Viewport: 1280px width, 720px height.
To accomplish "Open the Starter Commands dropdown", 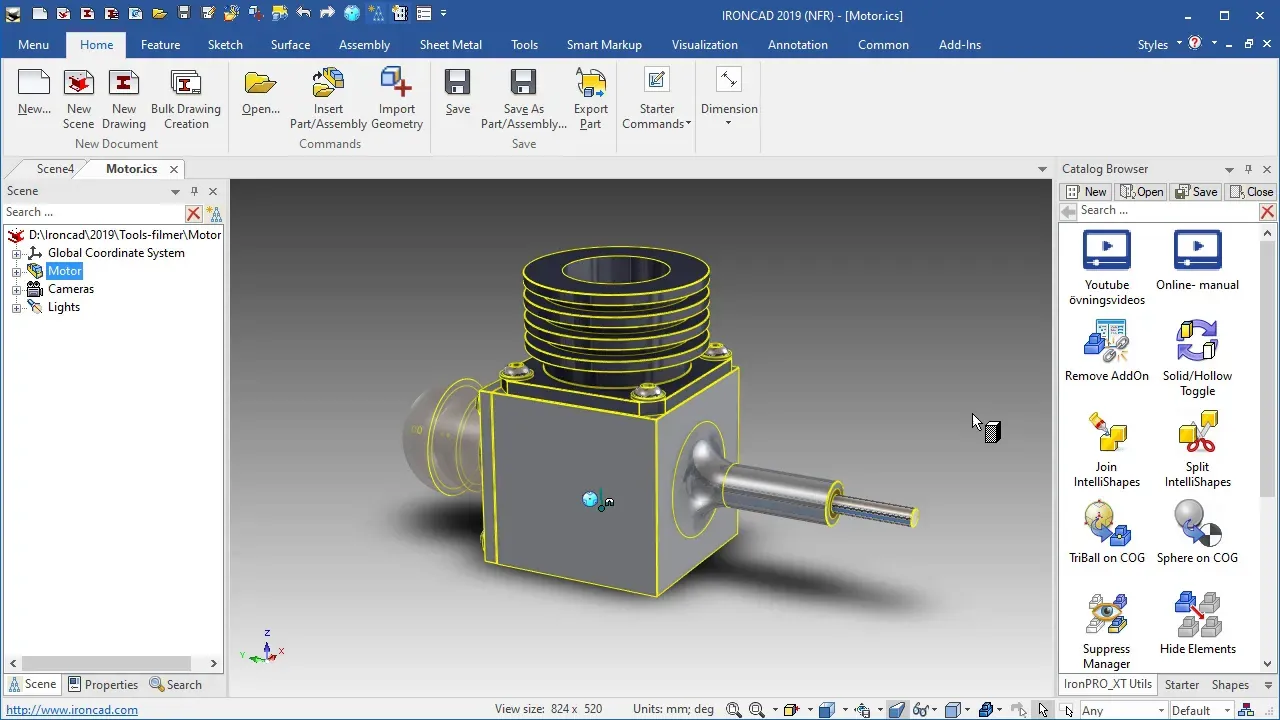I will tap(657, 98).
